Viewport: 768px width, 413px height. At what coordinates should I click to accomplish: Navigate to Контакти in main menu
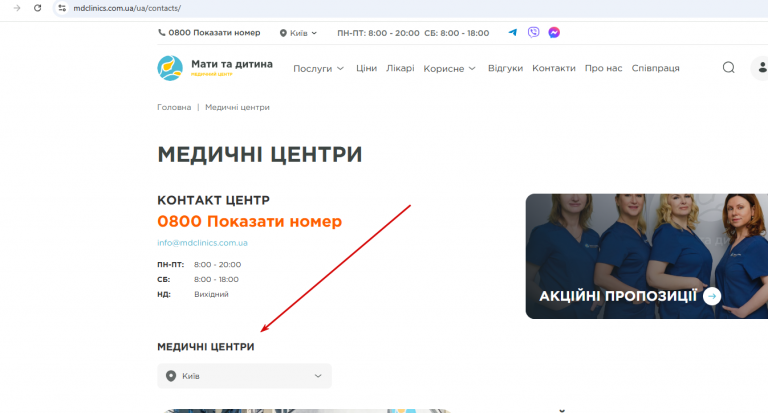553,68
